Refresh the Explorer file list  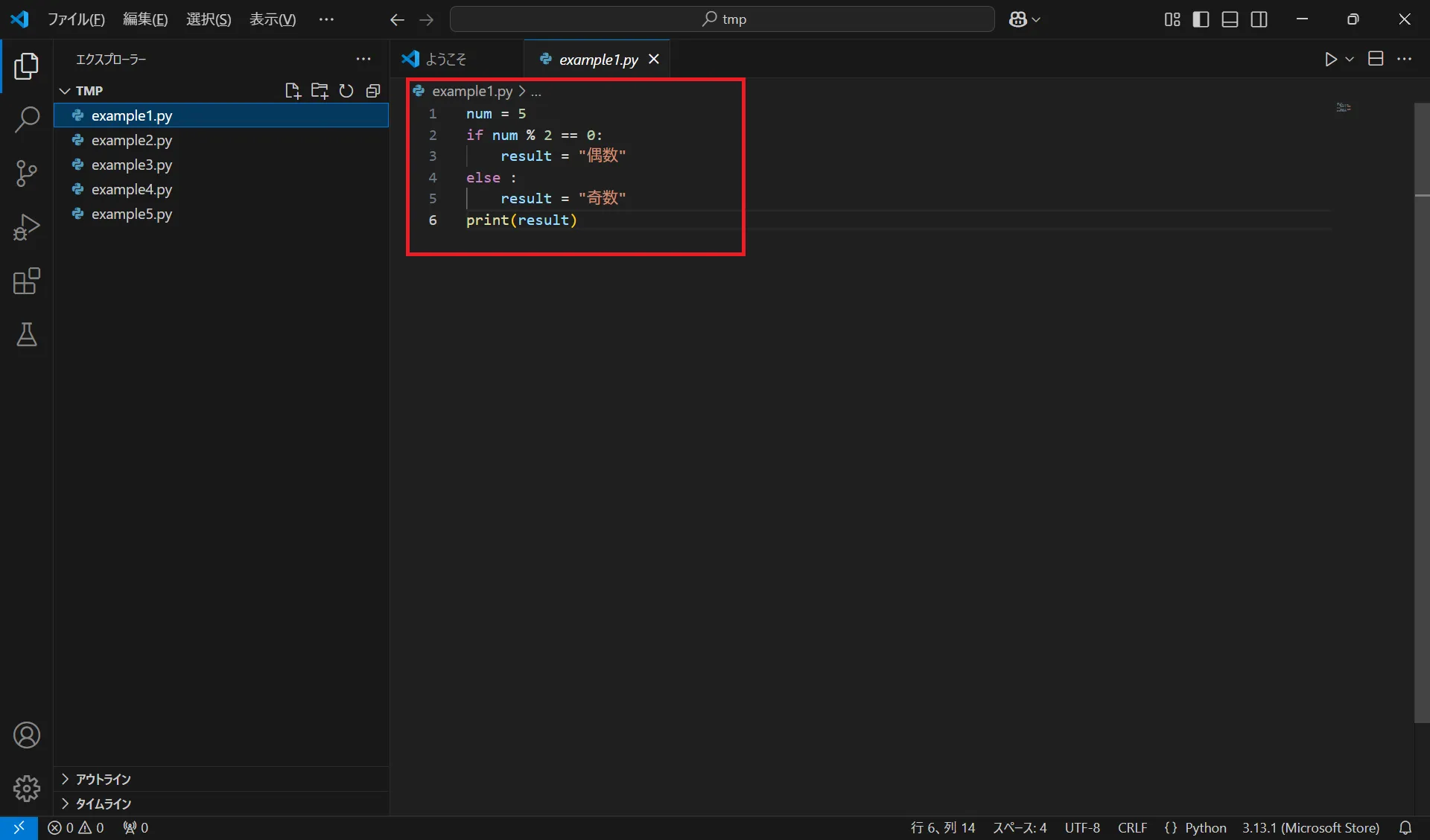pos(346,91)
